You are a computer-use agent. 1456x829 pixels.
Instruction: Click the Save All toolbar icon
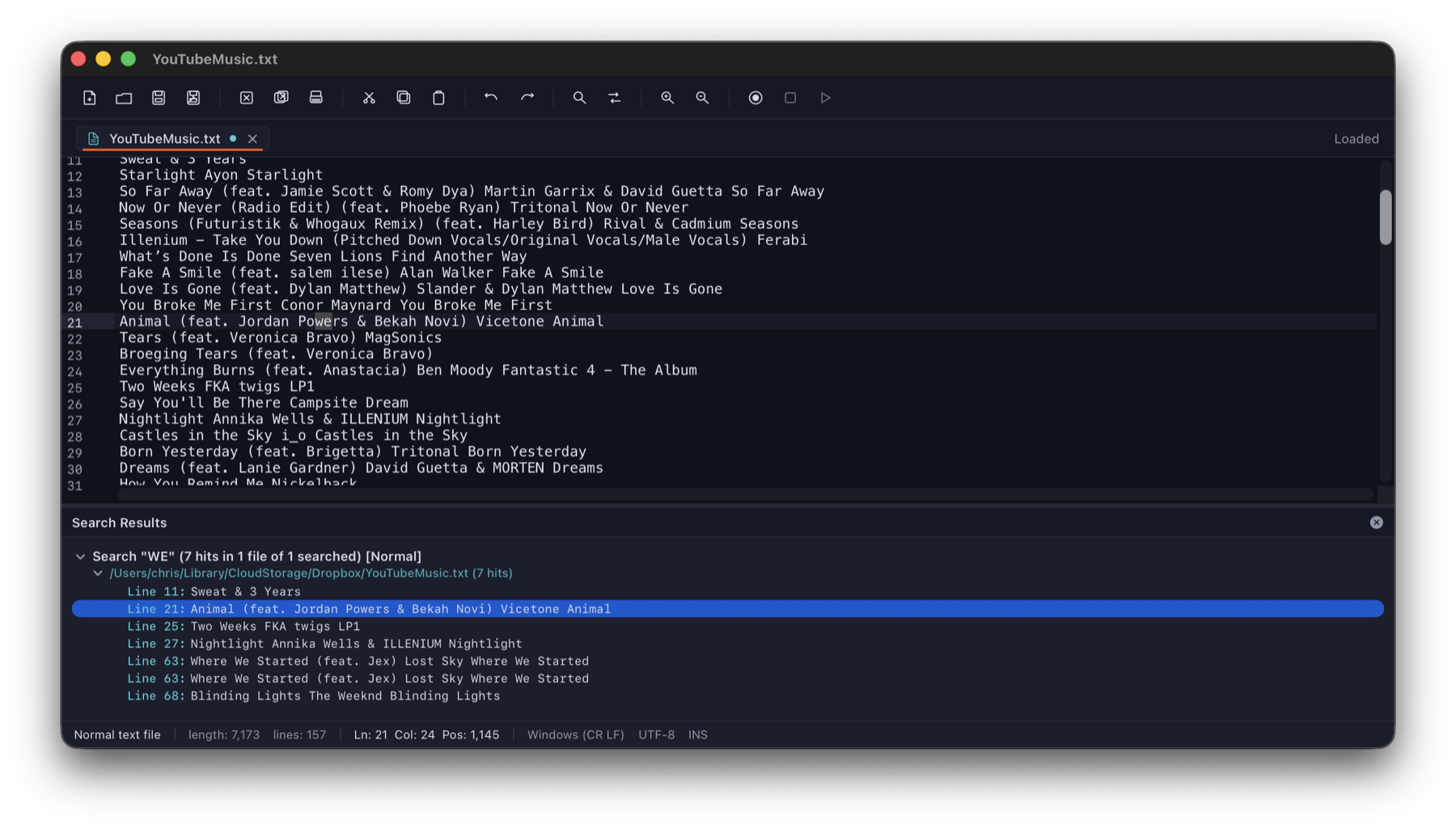[x=193, y=98]
